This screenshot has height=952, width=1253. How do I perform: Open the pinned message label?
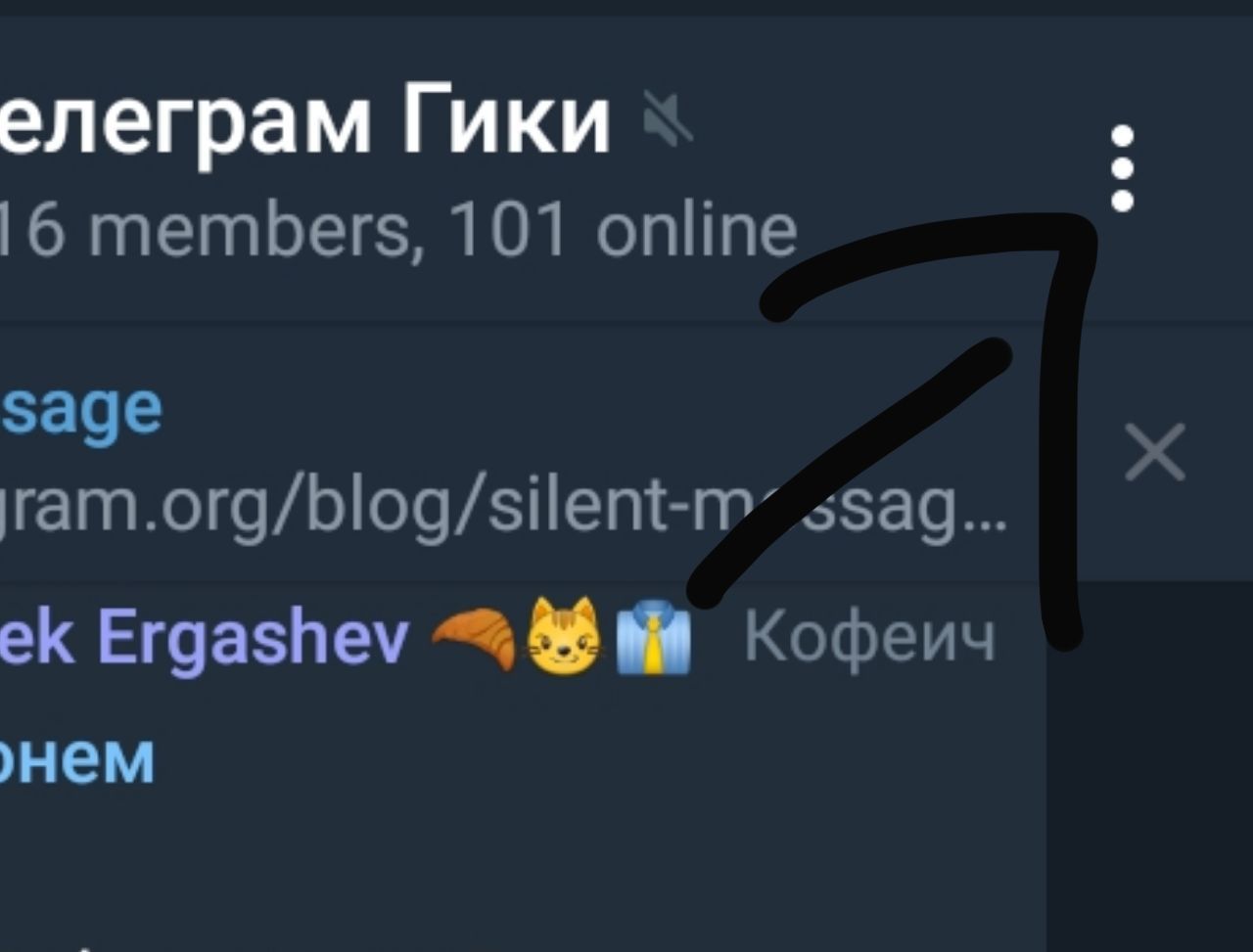pyautogui.click(x=80, y=411)
